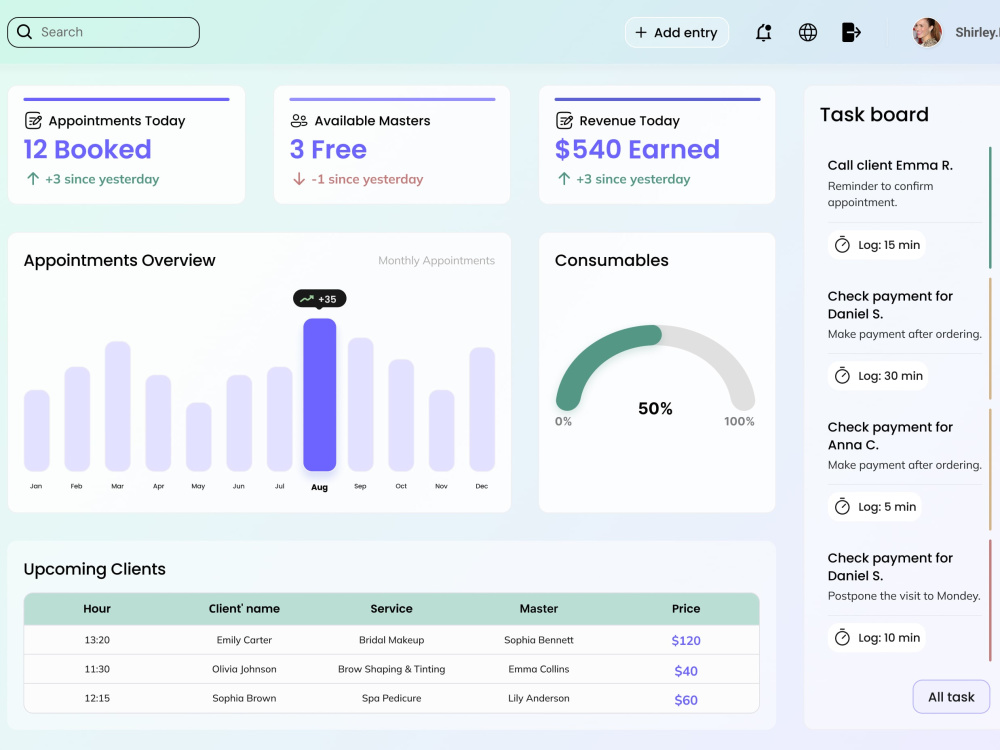
Task: Click the Log: 30 min chip
Action: pos(879,376)
